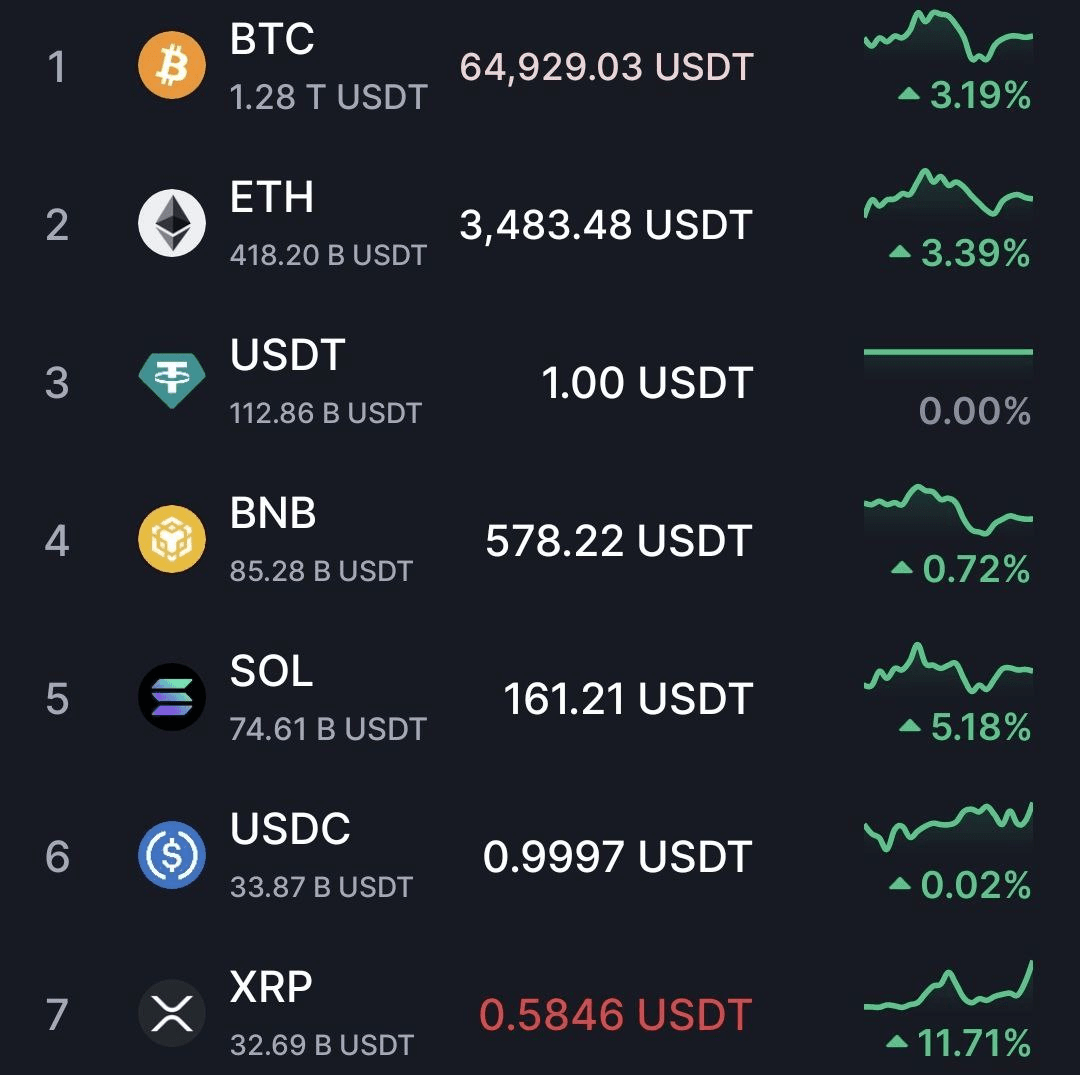1080x1075 pixels.
Task: Select the XRP ticker name
Action: tap(271, 986)
